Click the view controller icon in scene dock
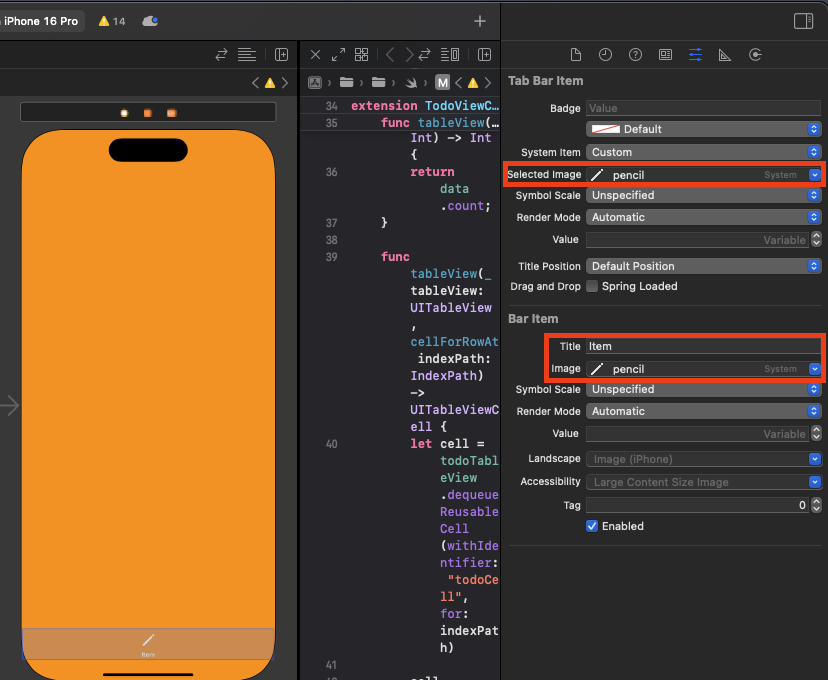 [x=124, y=113]
